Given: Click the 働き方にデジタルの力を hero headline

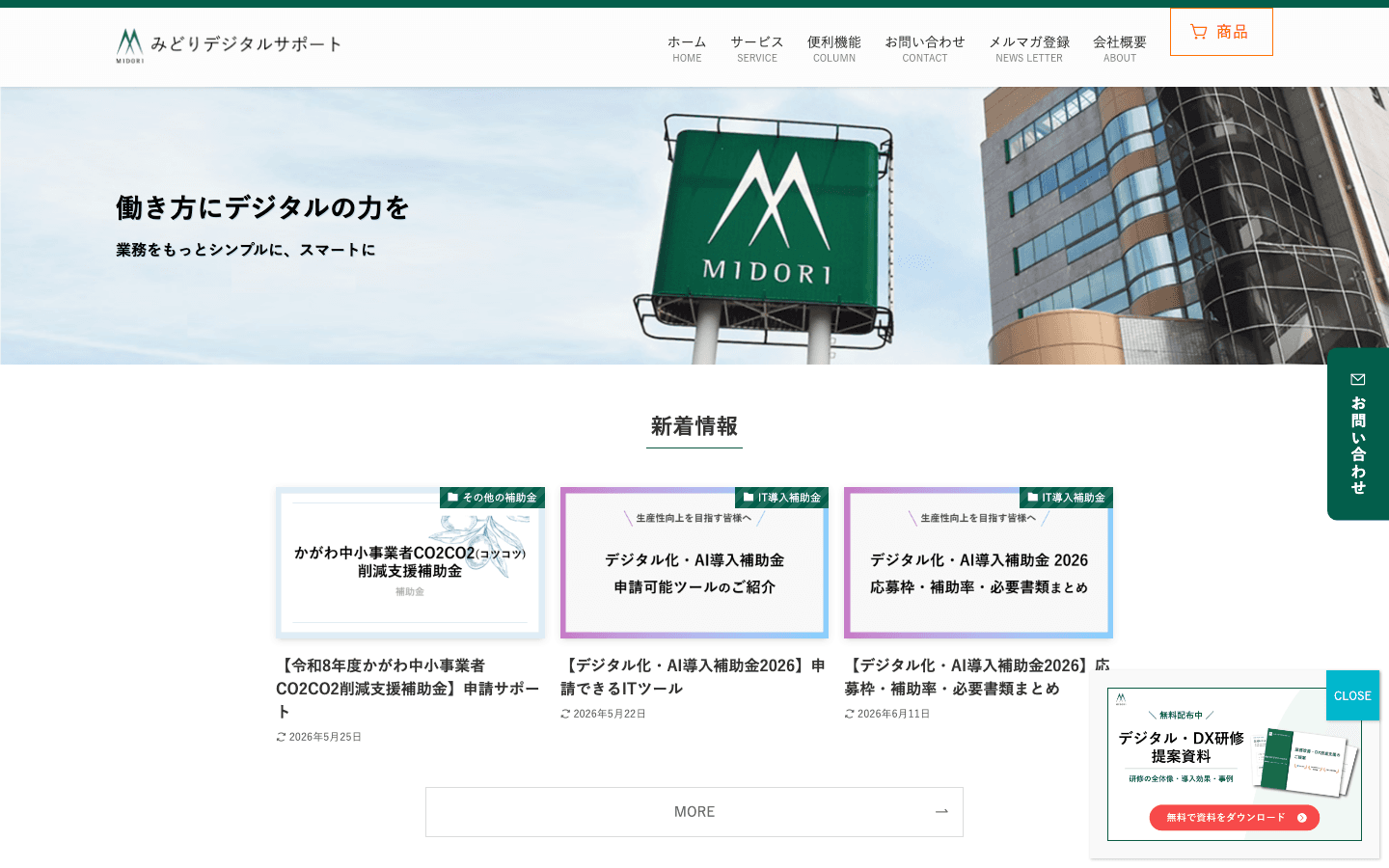Looking at the screenshot, I should (262, 207).
